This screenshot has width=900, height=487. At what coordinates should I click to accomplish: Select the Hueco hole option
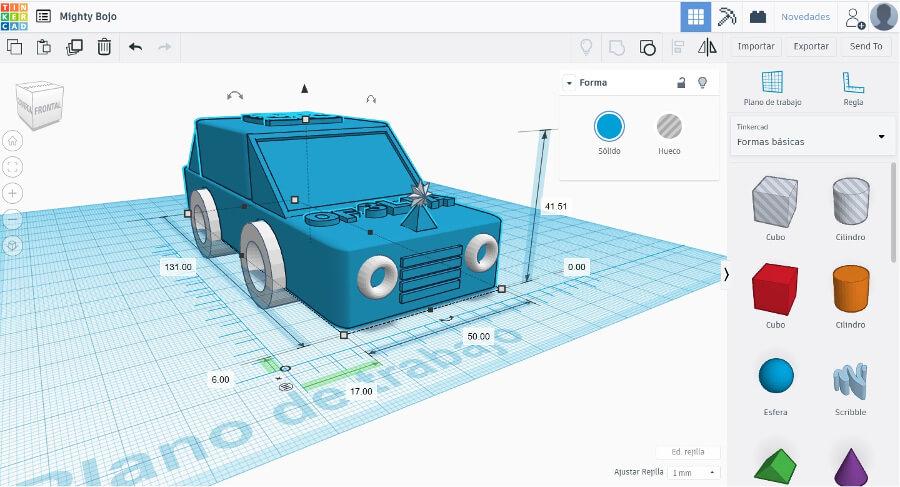coord(668,126)
